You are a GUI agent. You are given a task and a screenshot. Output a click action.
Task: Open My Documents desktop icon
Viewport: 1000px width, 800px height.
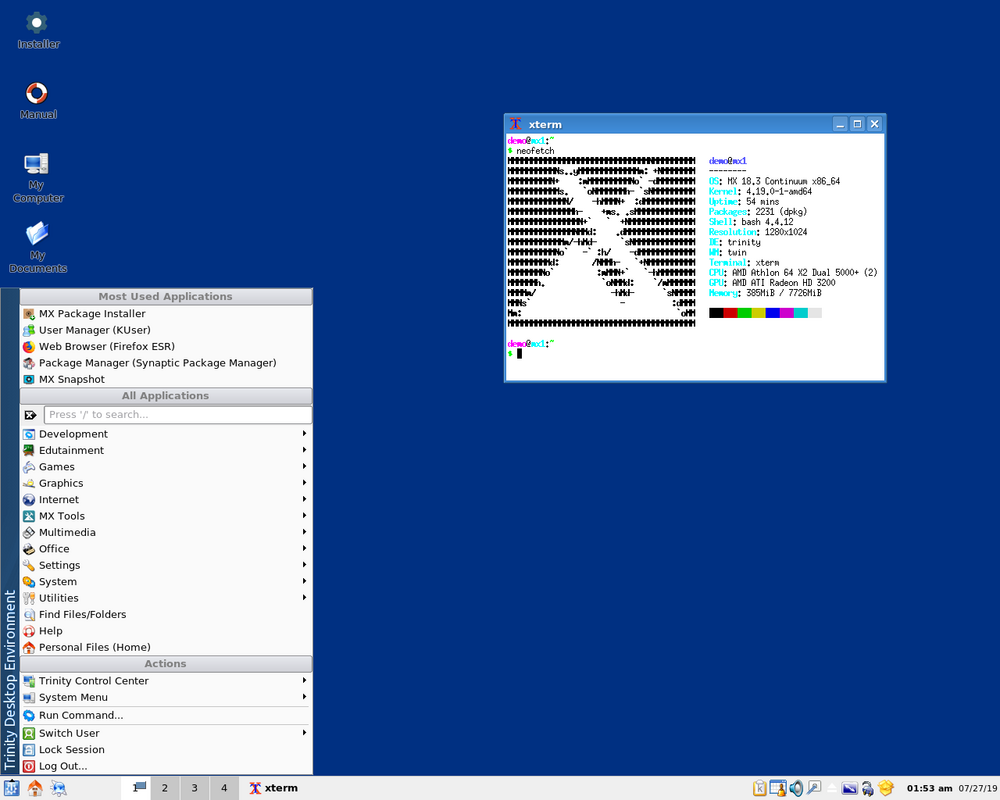tap(37, 248)
